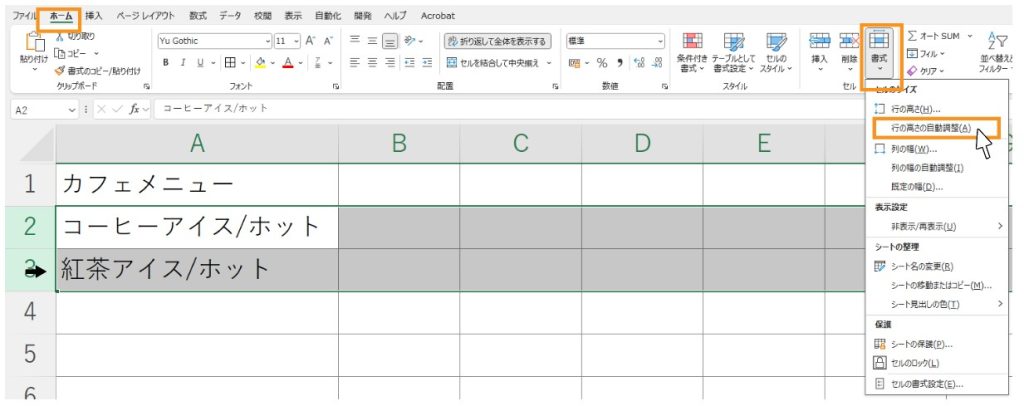1024x406 pixels.
Task: Open the Yu Gothic font name dropdown
Action: (x=268, y=40)
